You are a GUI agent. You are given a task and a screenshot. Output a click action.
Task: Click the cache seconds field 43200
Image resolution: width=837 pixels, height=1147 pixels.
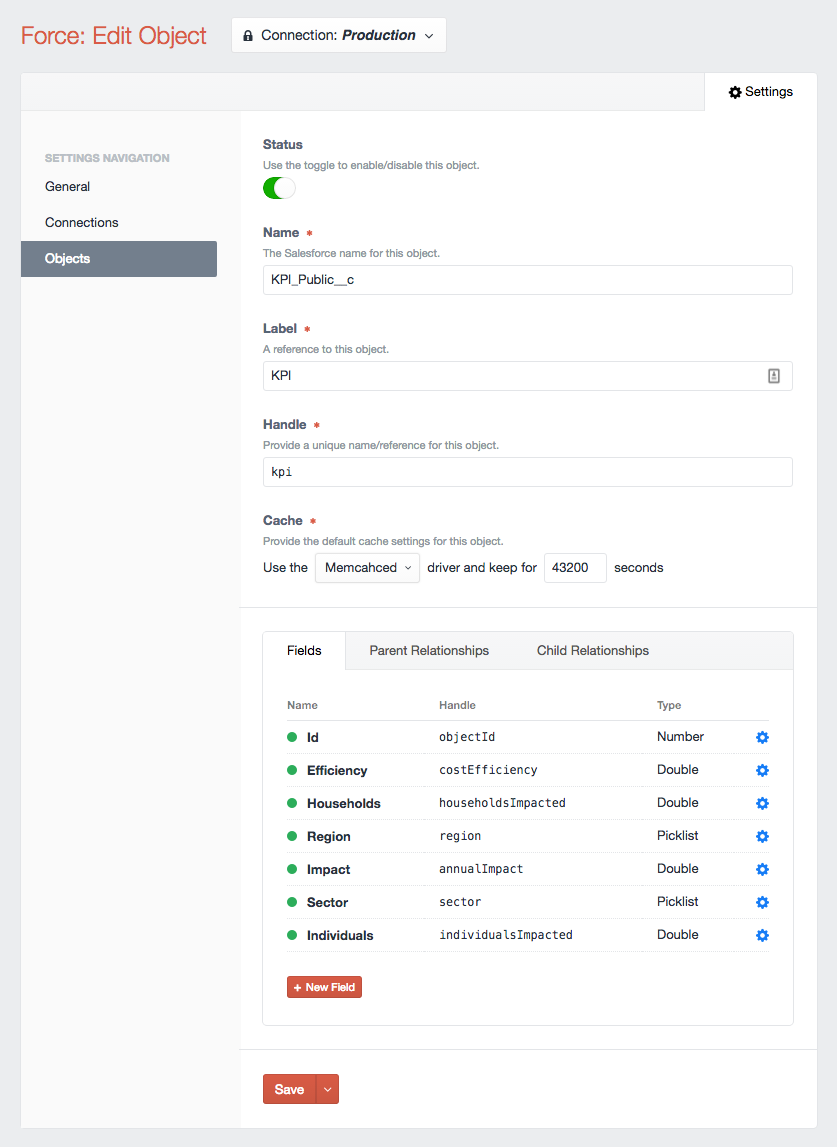575,568
